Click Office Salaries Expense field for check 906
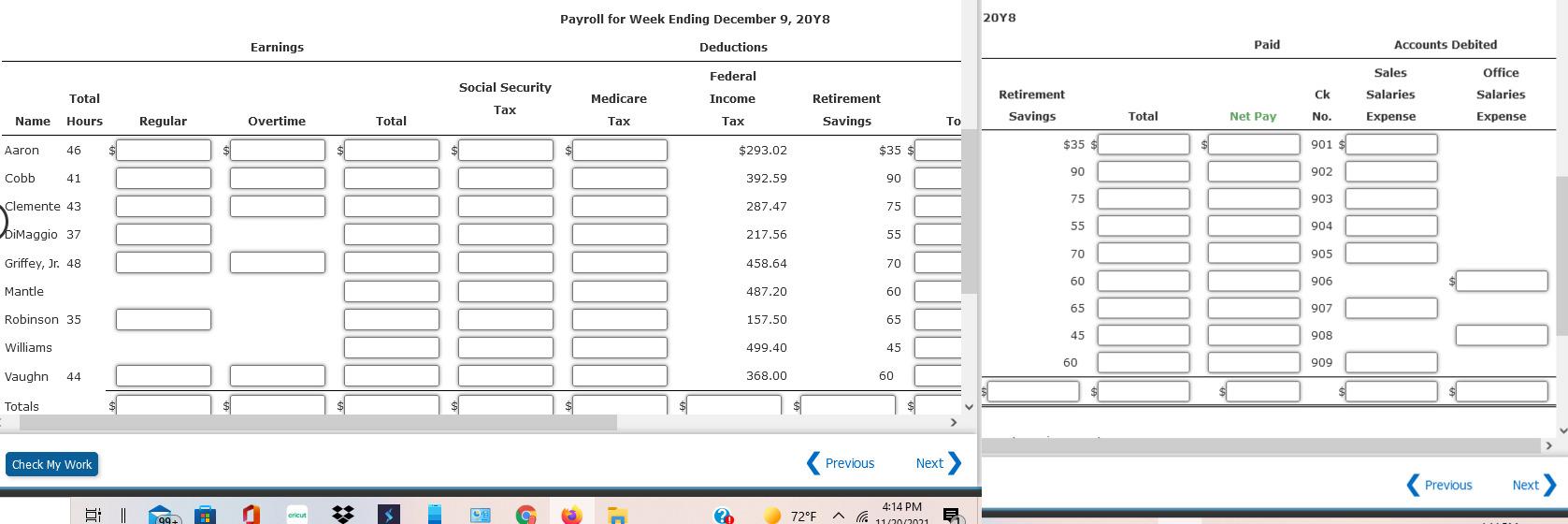1568x524 pixels. point(1502,281)
